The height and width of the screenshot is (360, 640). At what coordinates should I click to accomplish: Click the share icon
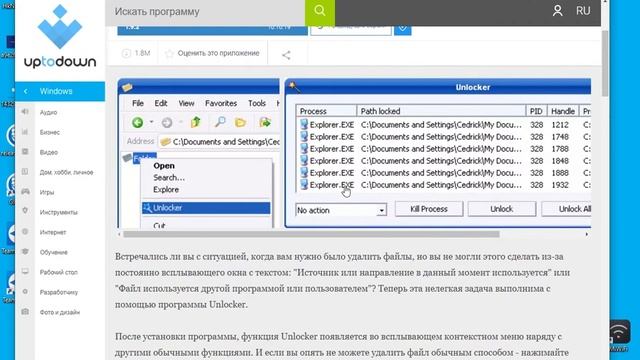[x=286, y=55]
